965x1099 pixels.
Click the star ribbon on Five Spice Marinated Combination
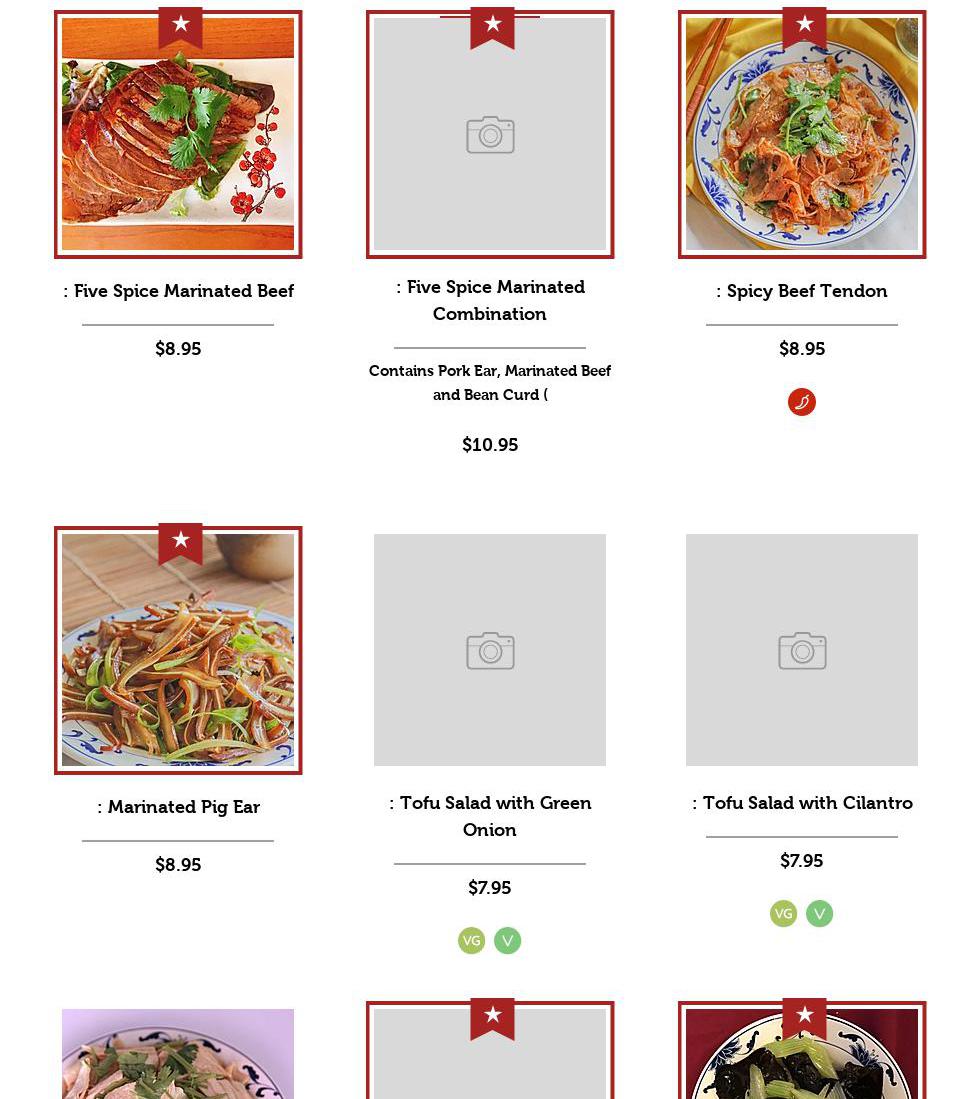pos(493,27)
